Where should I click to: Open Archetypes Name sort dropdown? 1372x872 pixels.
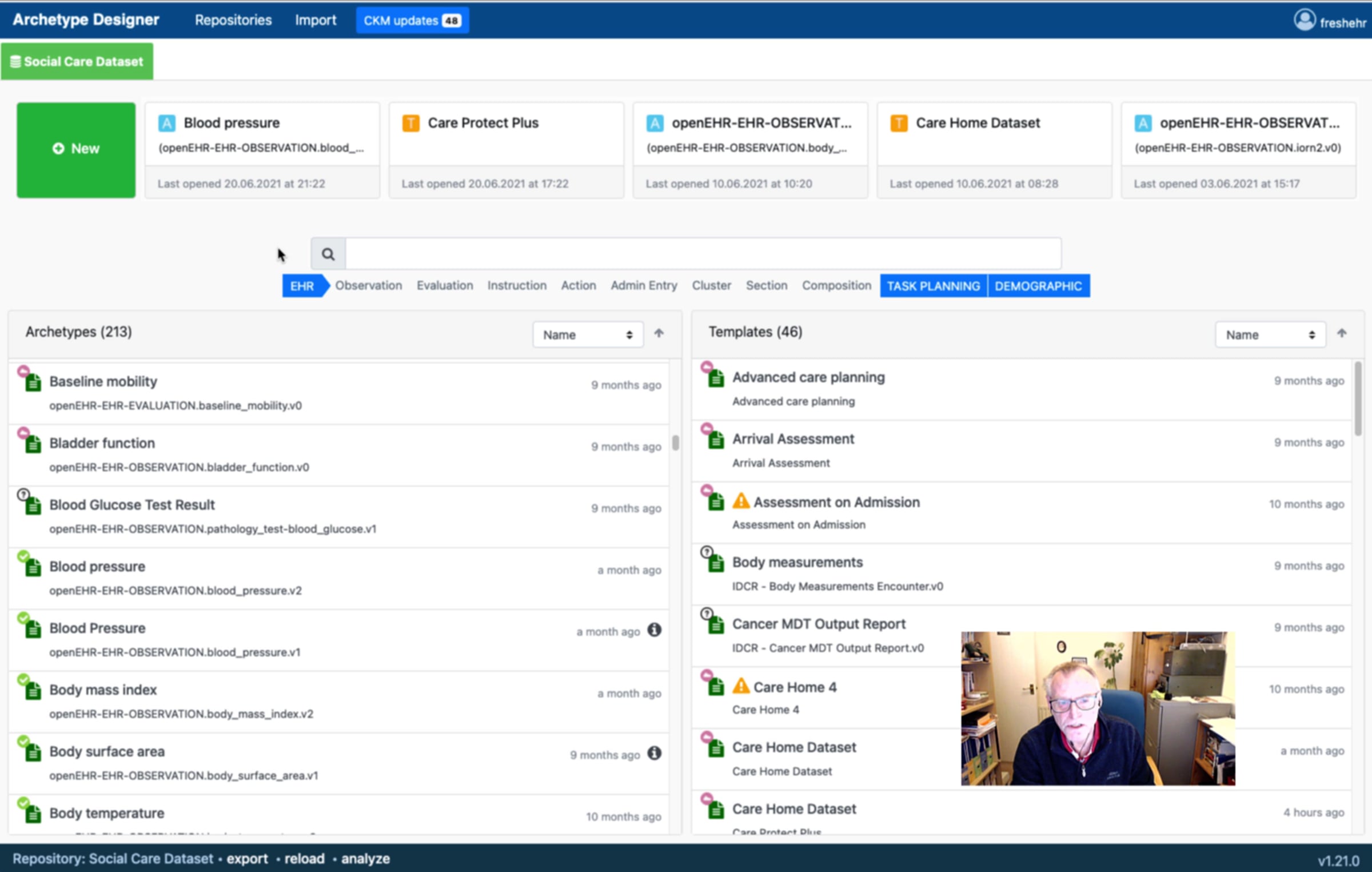point(587,335)
